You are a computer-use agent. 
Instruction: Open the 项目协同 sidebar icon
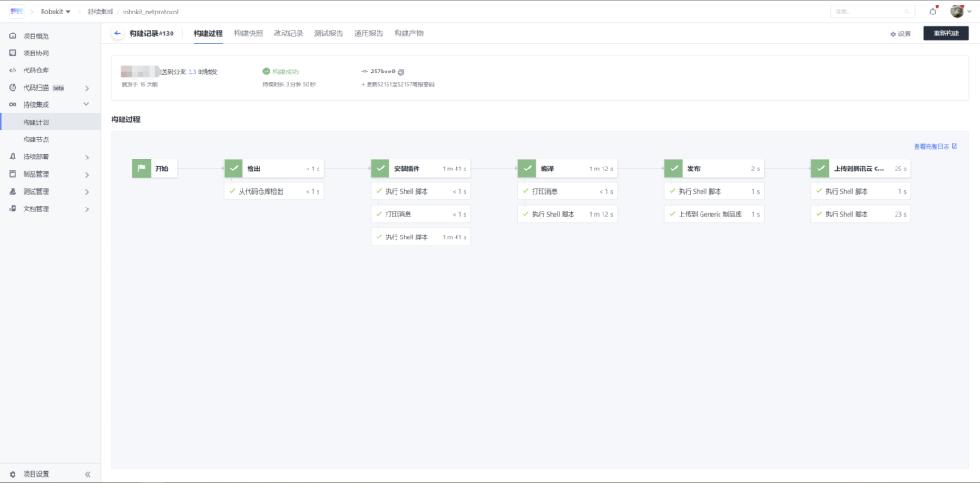click(12, 53)
